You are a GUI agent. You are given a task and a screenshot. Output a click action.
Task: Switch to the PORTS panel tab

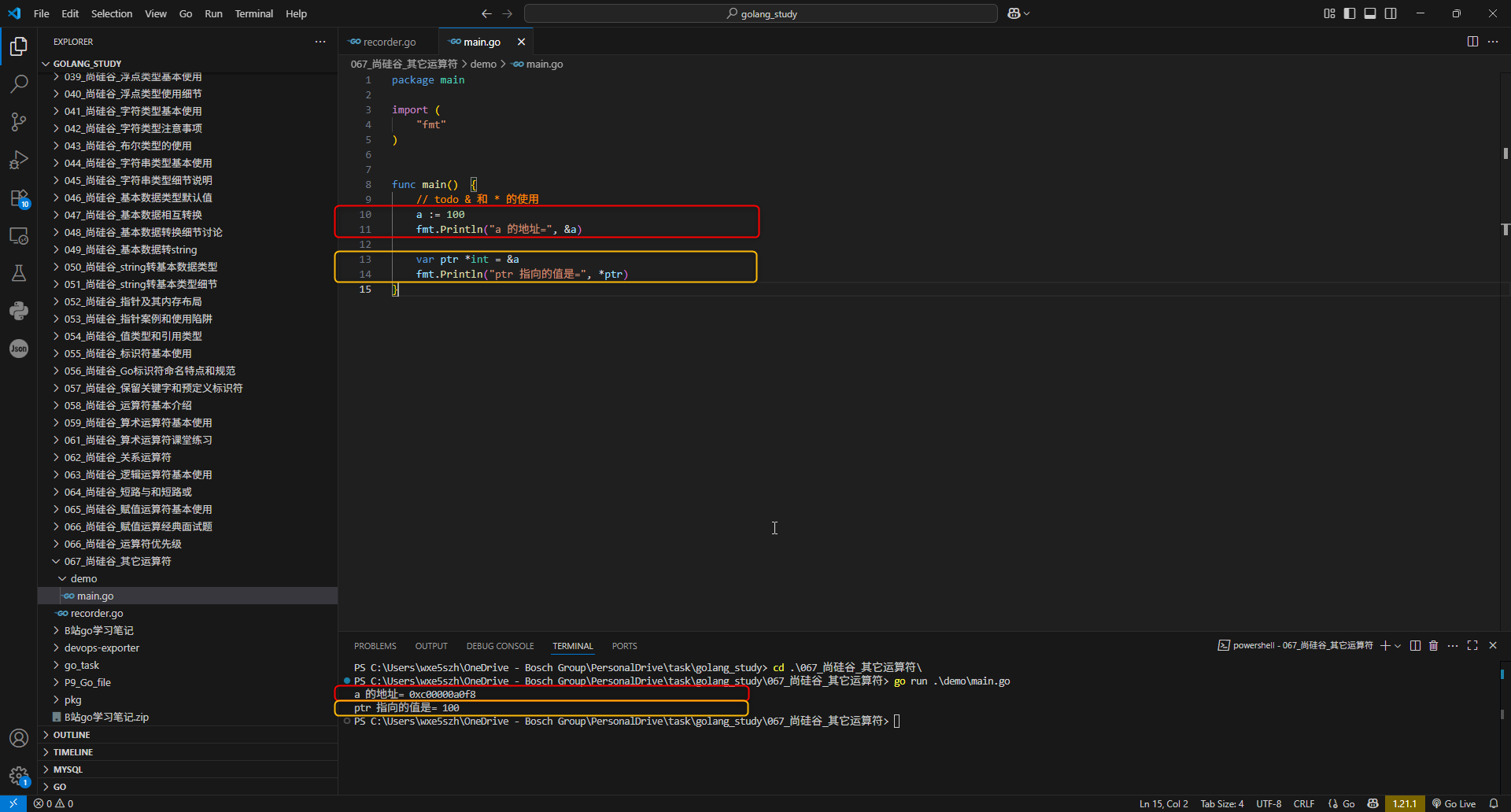point(625,646)
